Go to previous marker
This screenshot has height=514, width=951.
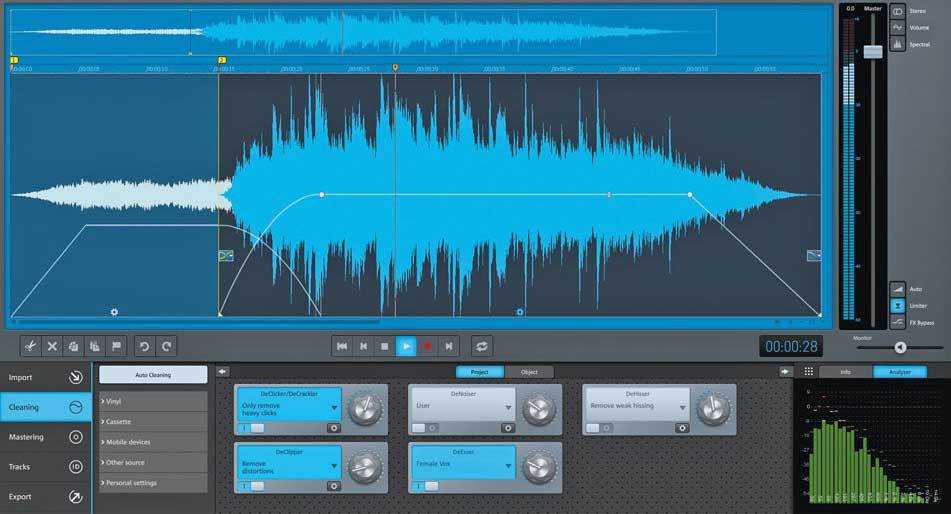point(363,347)
